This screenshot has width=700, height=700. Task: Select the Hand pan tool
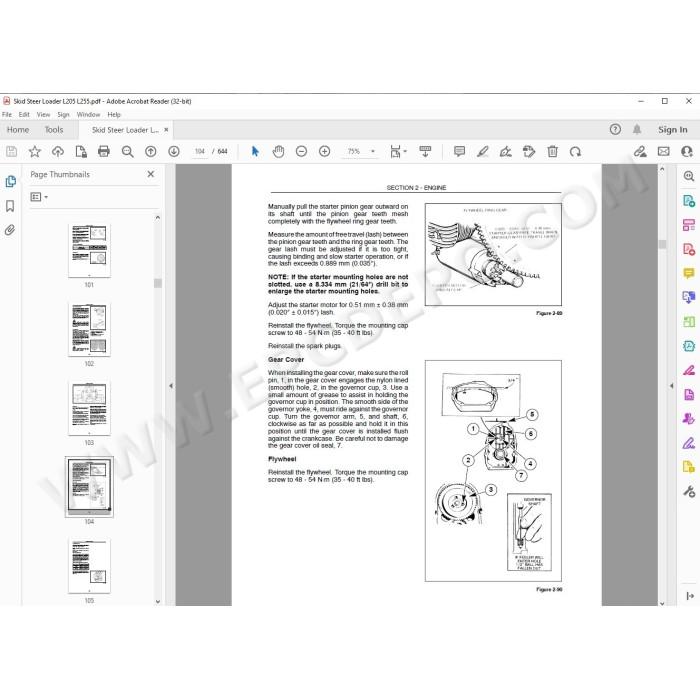coord(278,152)
